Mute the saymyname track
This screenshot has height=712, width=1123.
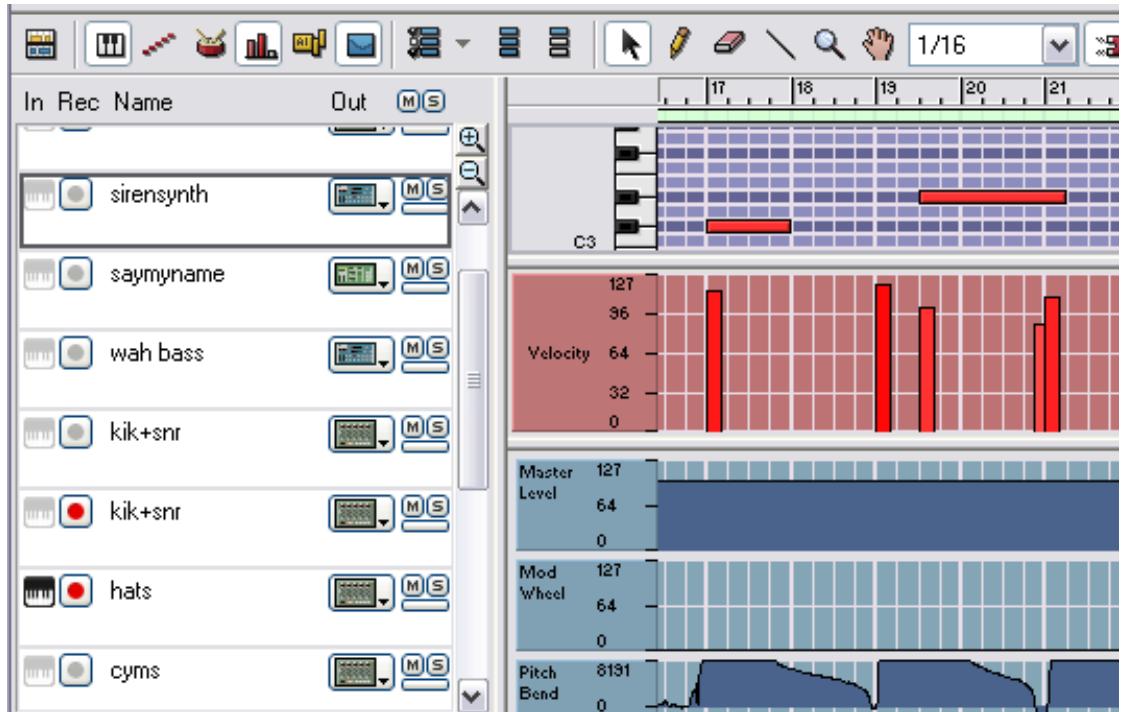click(x=414, y=270)
